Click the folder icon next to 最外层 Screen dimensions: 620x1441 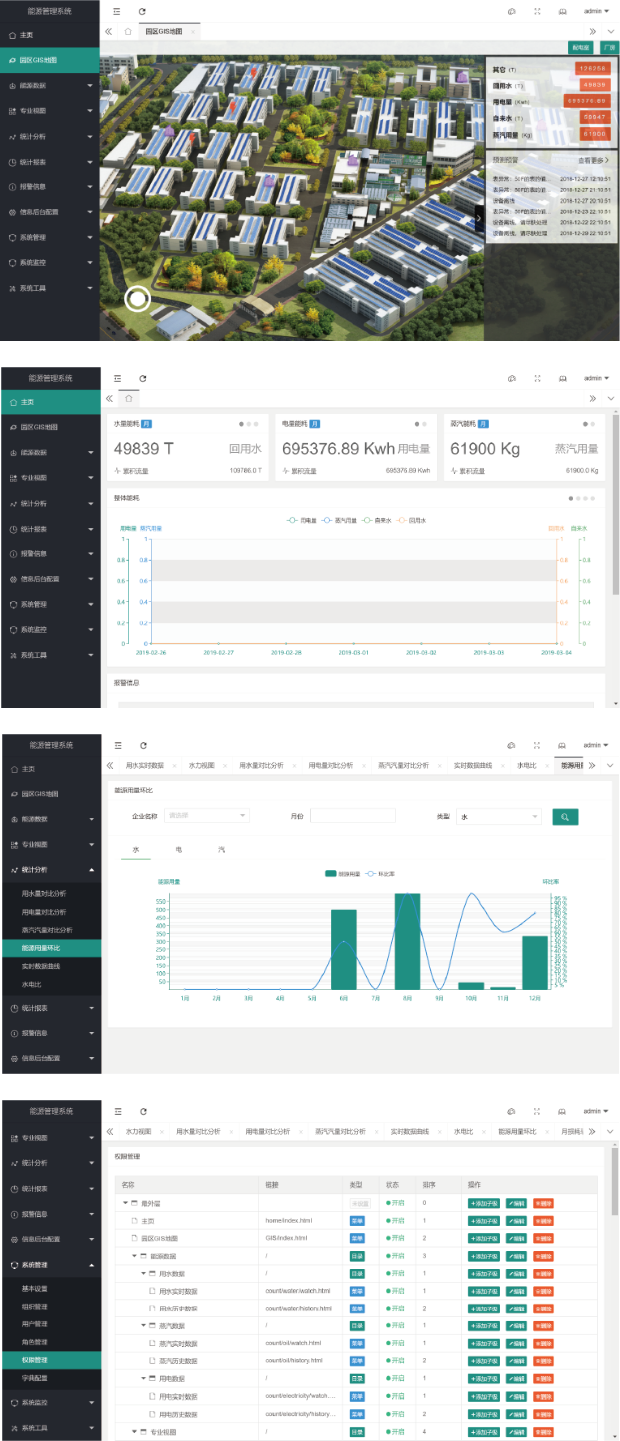134,1203
